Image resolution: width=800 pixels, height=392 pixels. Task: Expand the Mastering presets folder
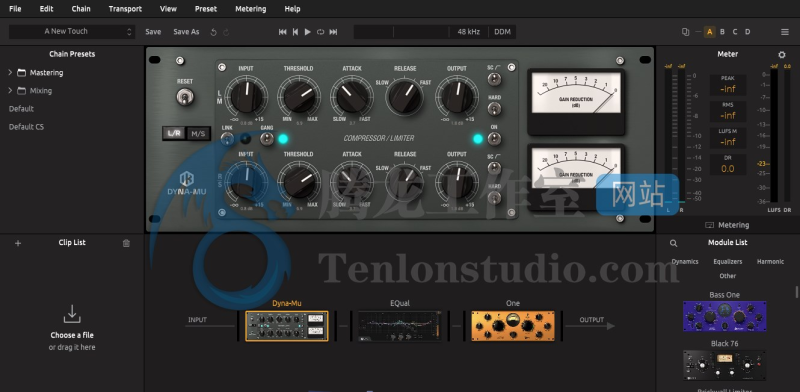10,72
